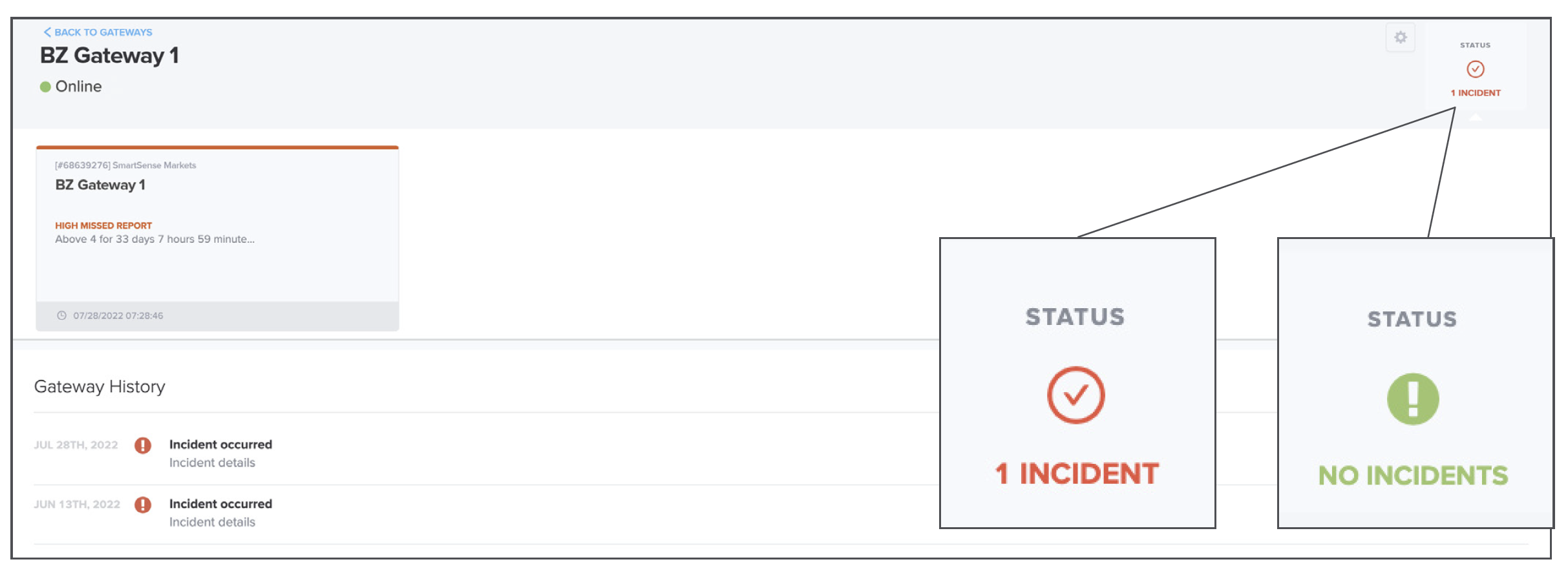
Task: Click the back chevron arrow icon
Action: 47,32
